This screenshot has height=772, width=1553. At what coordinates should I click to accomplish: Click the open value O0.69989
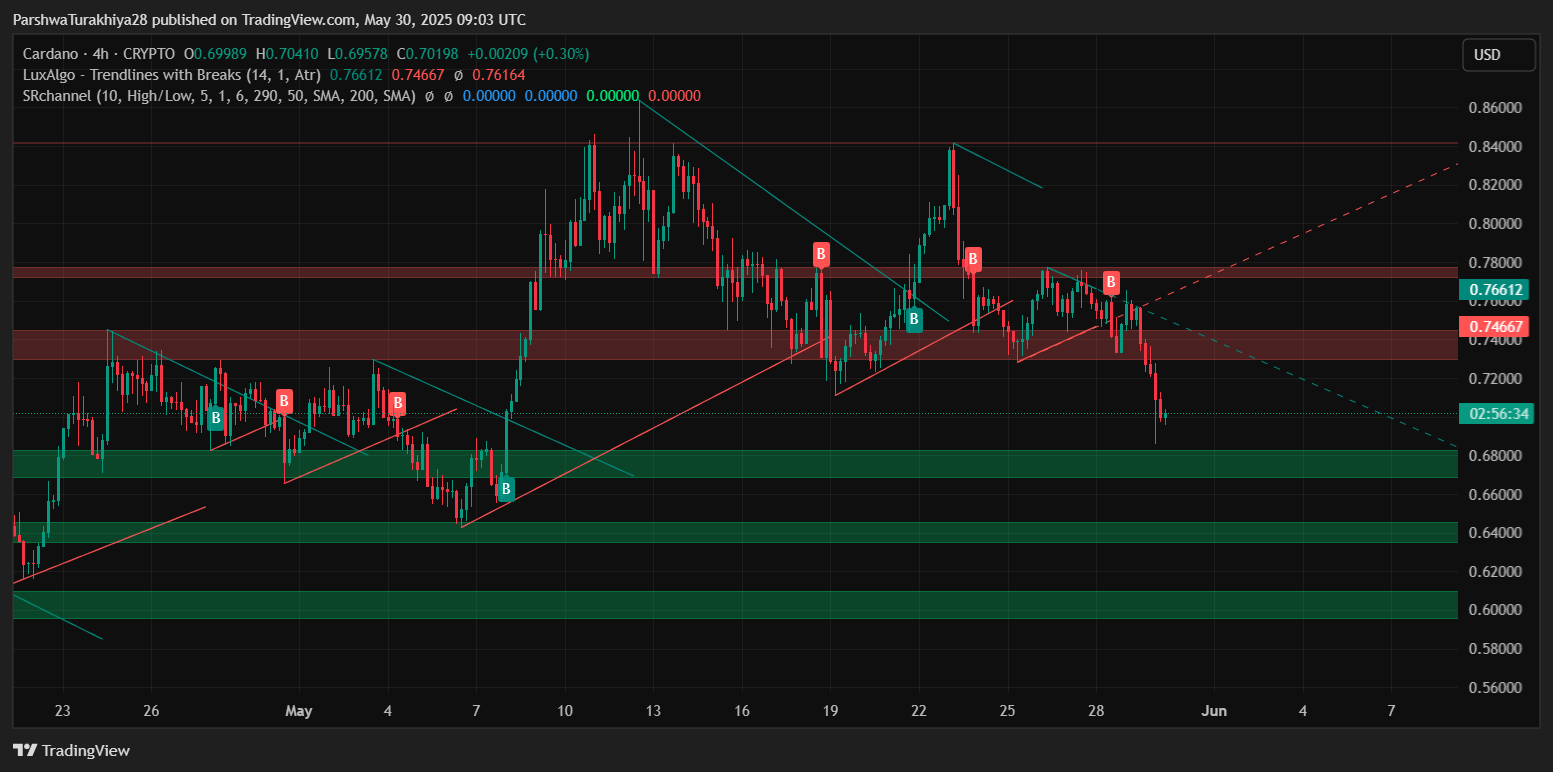click(x=215, y=54)
